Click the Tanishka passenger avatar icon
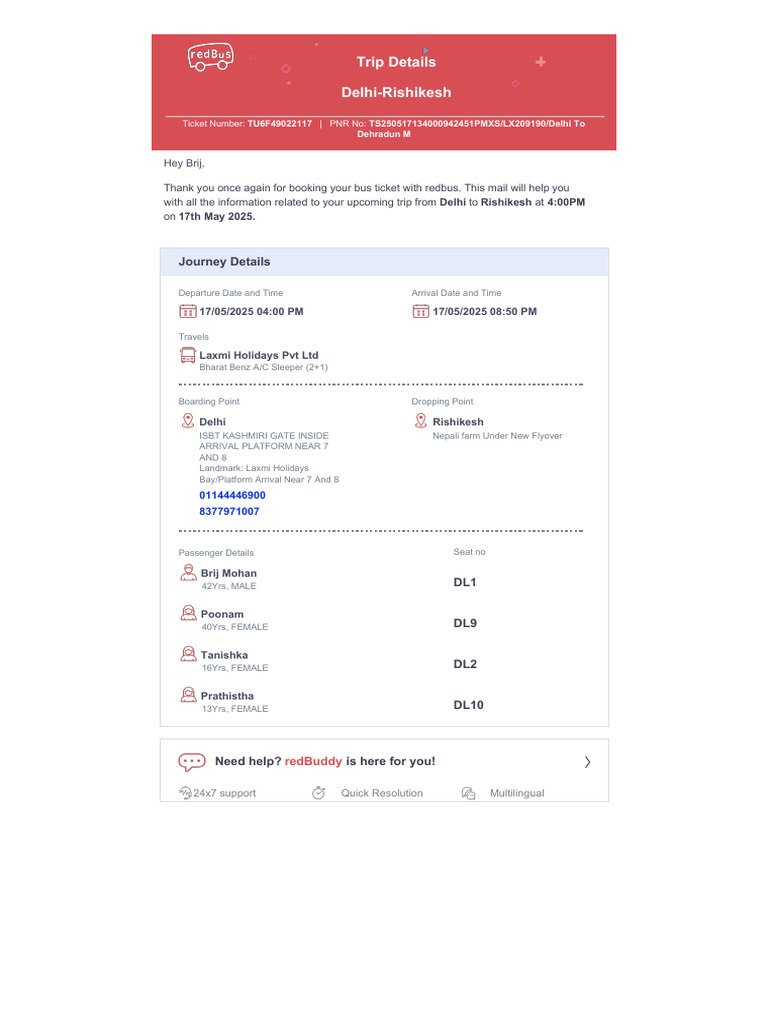Screen dimensions: 768x1024 (188, 654)
